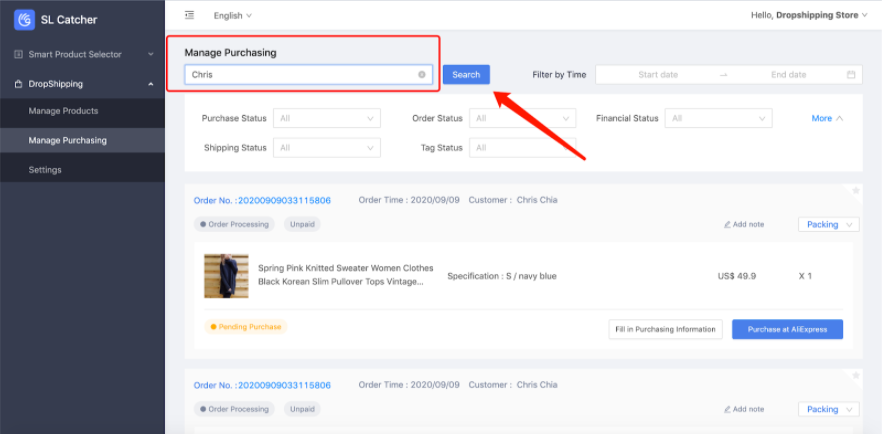Click Purchase at AliExpress button
The image size is (882, 434).
(x=788, y=329)
